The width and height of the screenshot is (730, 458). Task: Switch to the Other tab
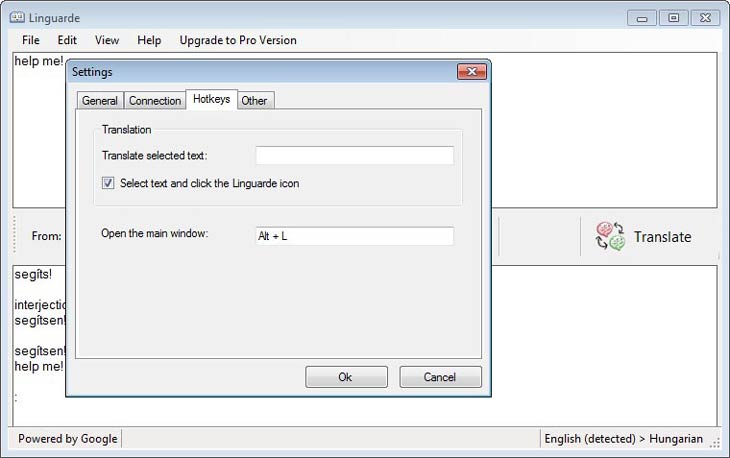[x=254, y=101]
